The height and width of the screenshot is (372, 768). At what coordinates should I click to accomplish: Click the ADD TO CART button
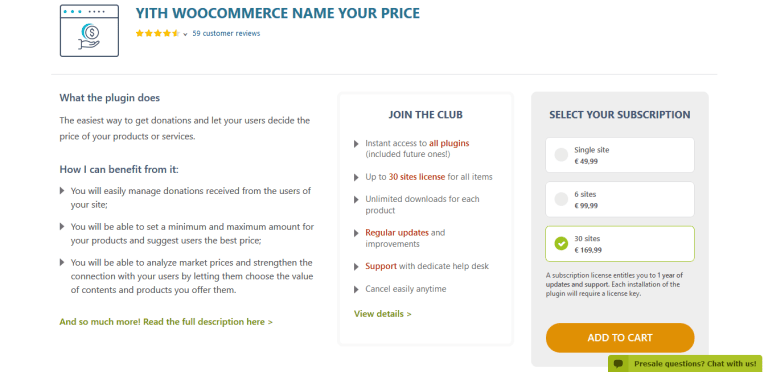coord(620,338)
